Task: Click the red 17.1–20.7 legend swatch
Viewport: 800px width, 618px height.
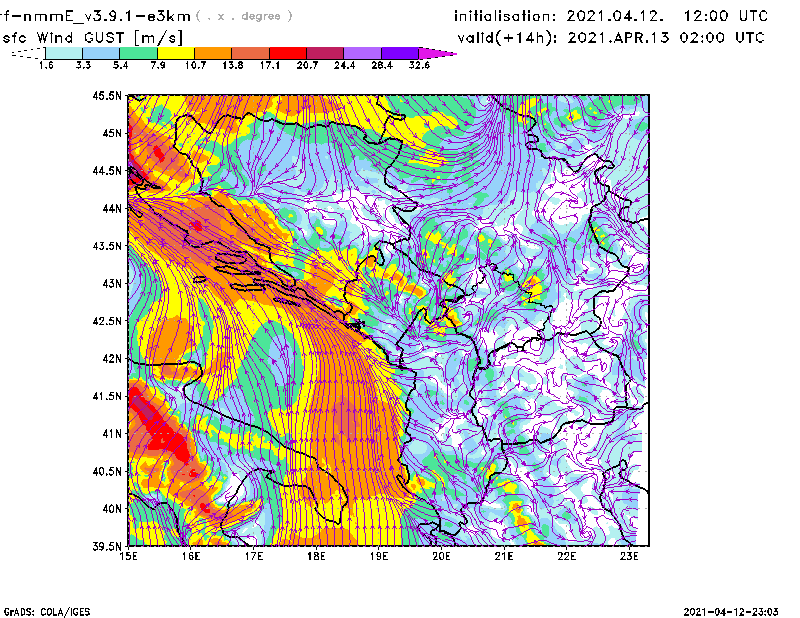Action: (288, 53)
